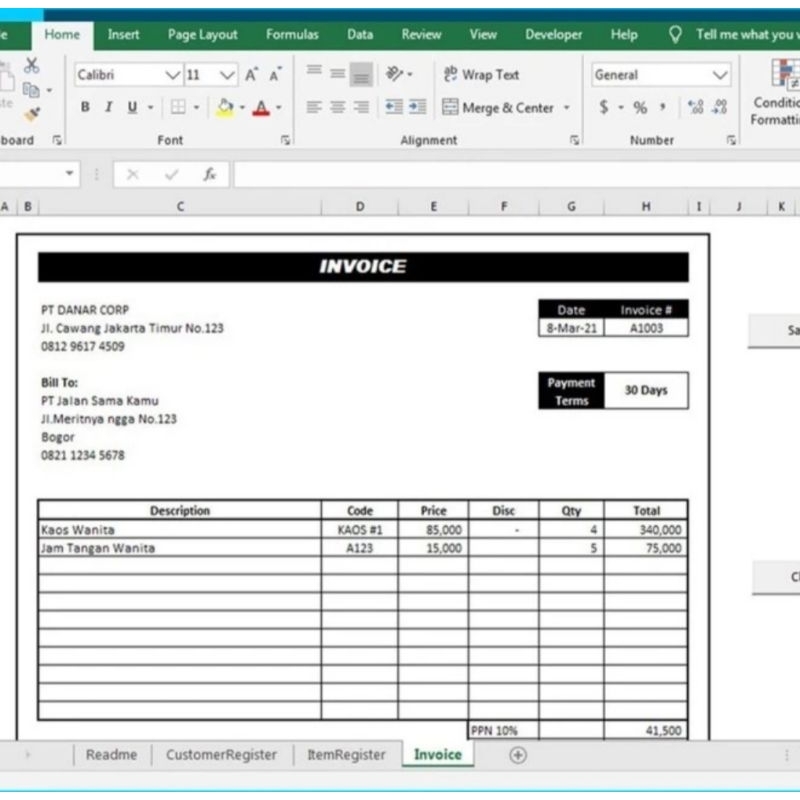800x800 pixels.
Task: Toggle Underline formatting
Action: click(x=132, y=107)
